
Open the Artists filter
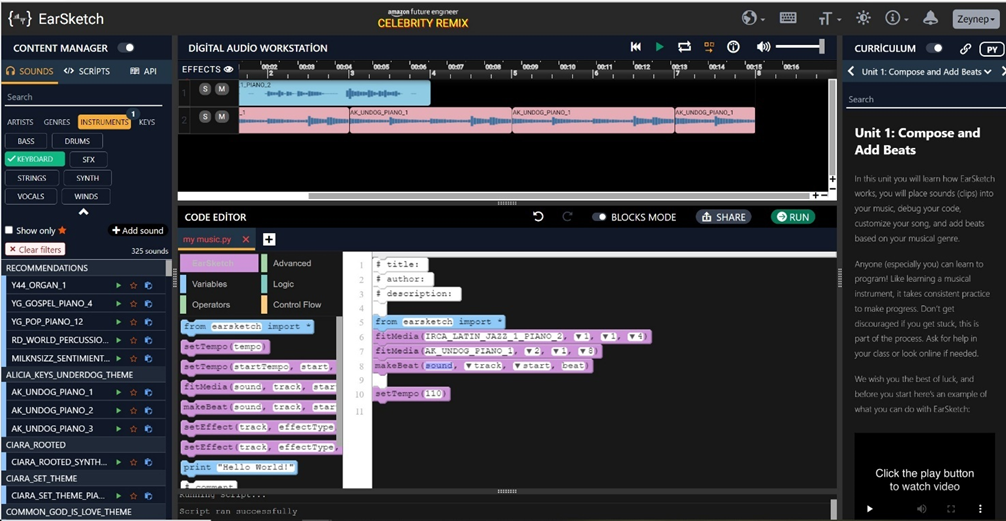click(21, 122)
